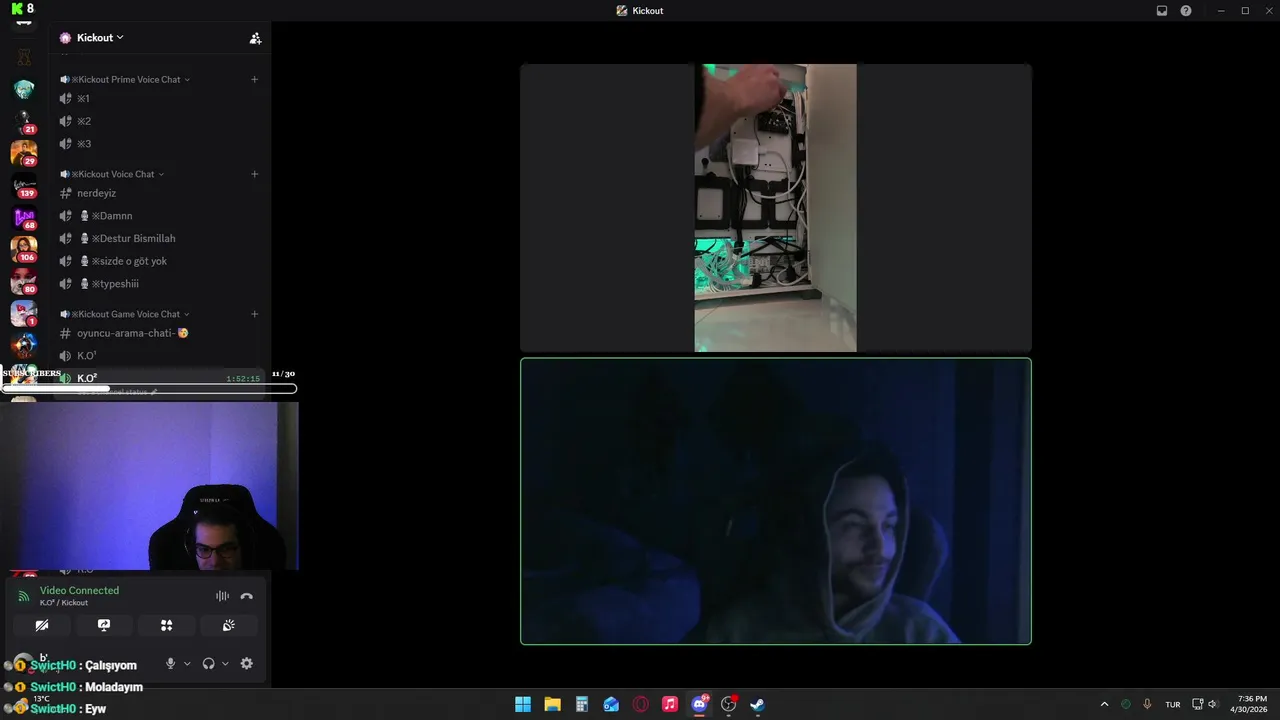Viewport: 1280px width, 720px height.
Task: Click the share your screen button
Action: [104, 625]
